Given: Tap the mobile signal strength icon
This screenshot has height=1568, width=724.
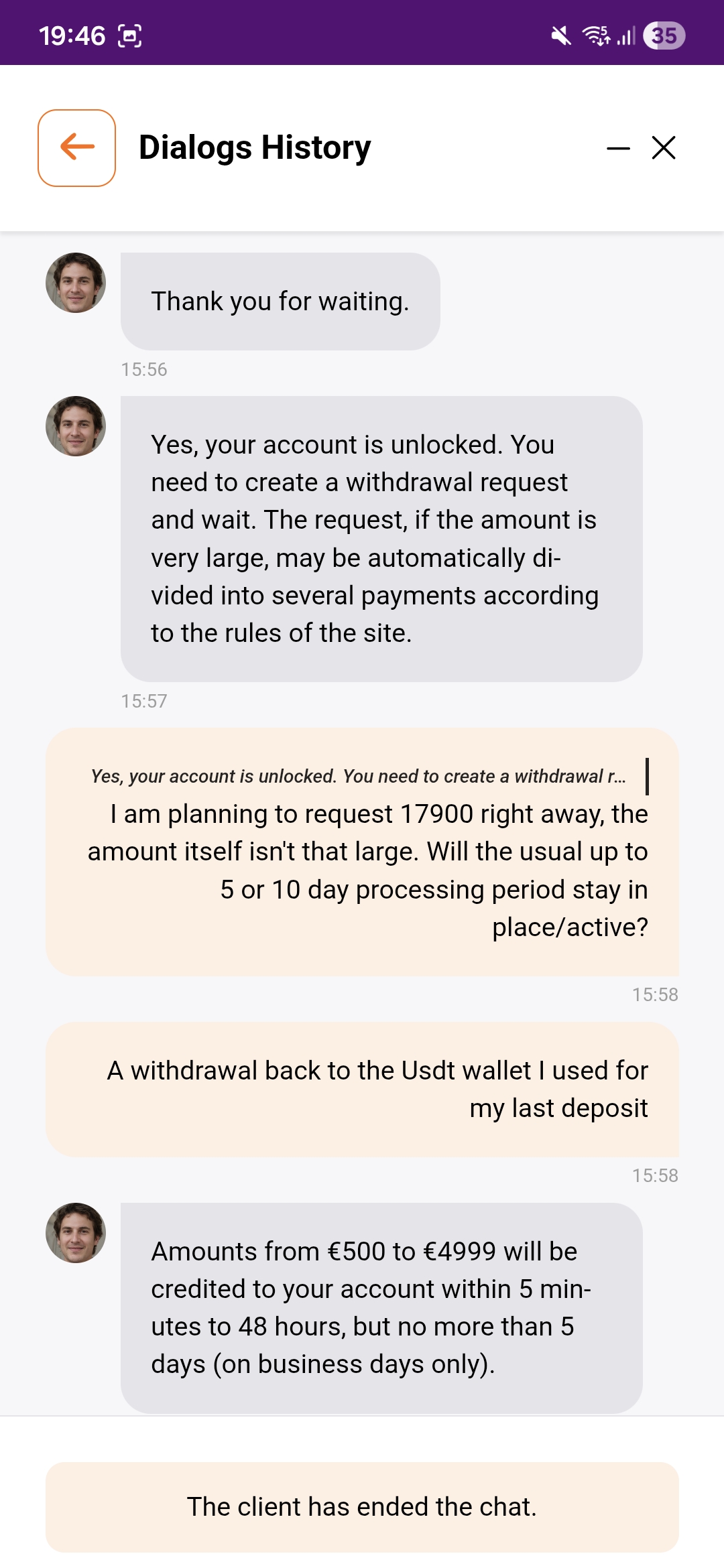Looking at the screenshot, I should click(626, 36).
